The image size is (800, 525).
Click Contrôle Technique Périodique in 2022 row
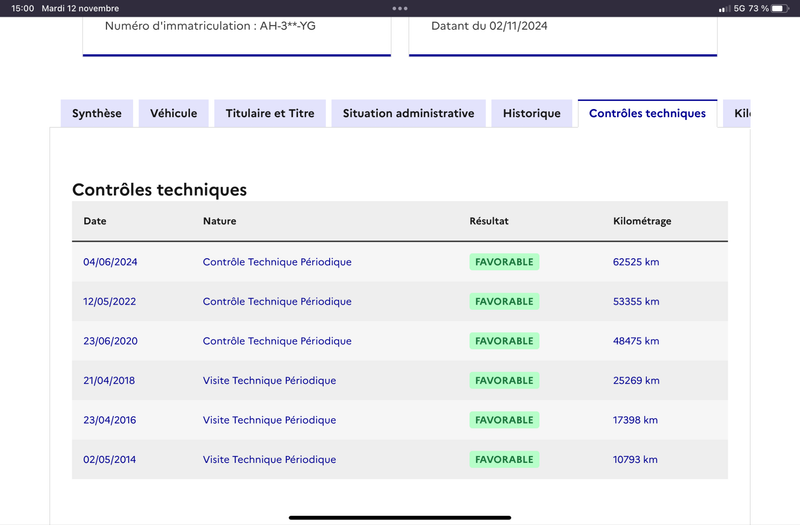point(277,301)
